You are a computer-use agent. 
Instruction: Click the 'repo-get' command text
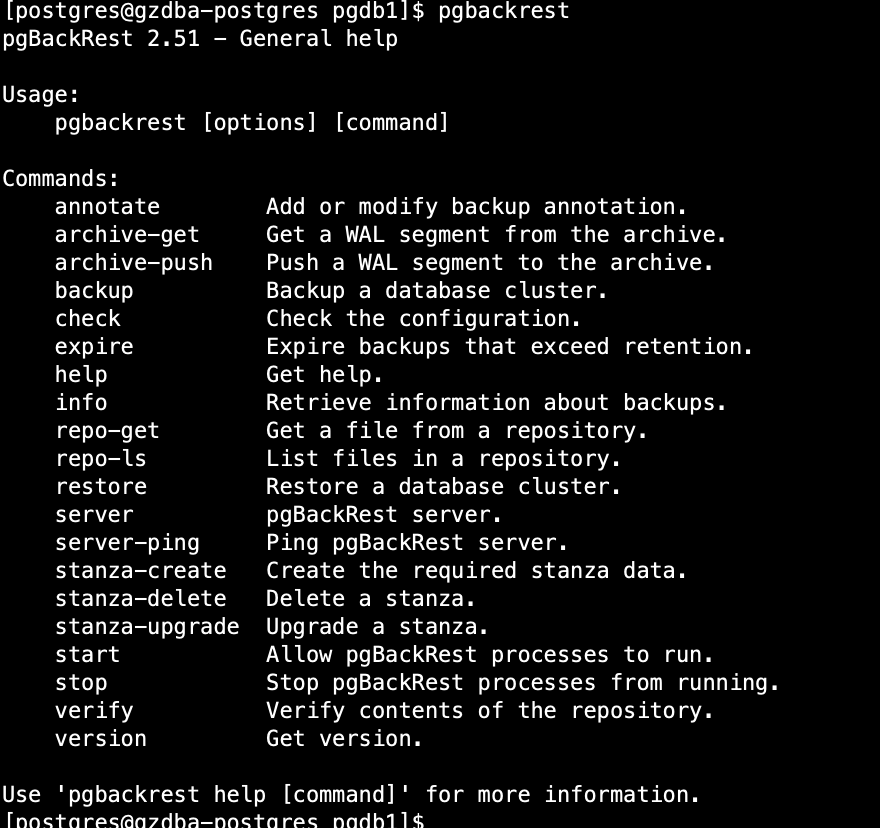point(107,431)
